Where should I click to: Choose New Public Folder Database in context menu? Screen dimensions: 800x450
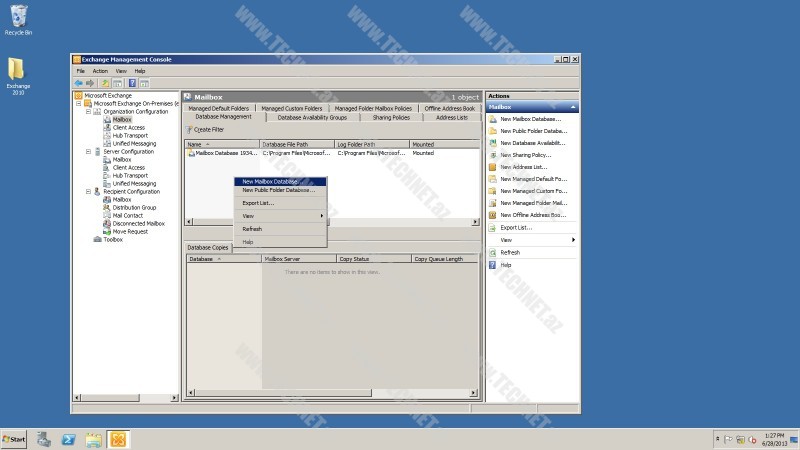pyautogui.click(x=280, y=190)
